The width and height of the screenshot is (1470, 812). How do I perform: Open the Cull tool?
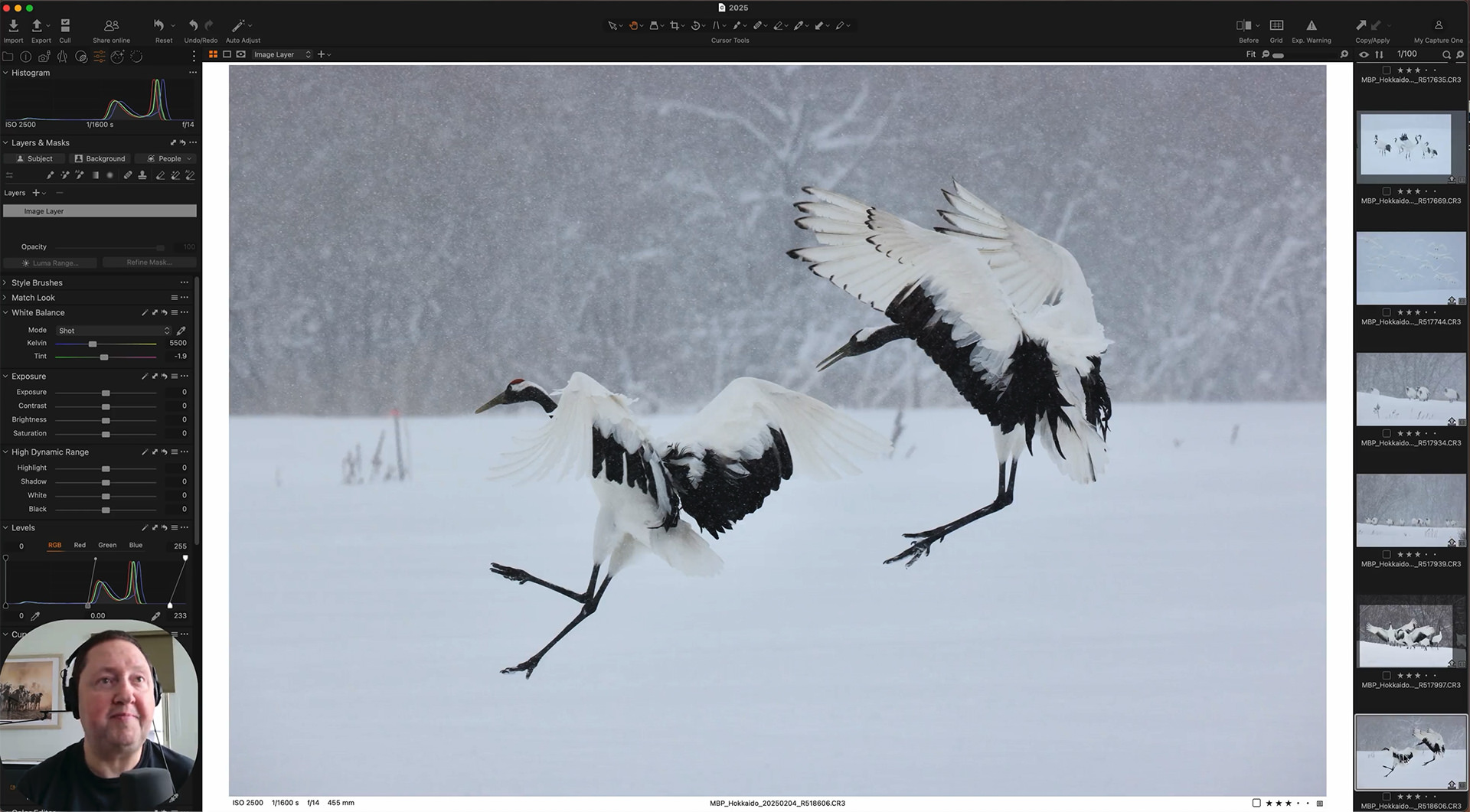[65, 26]
